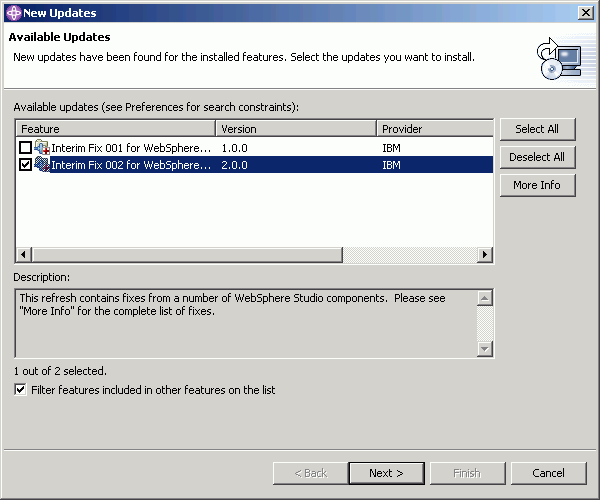
Task: Cancel the New Updates dialog
Action: 548,473
